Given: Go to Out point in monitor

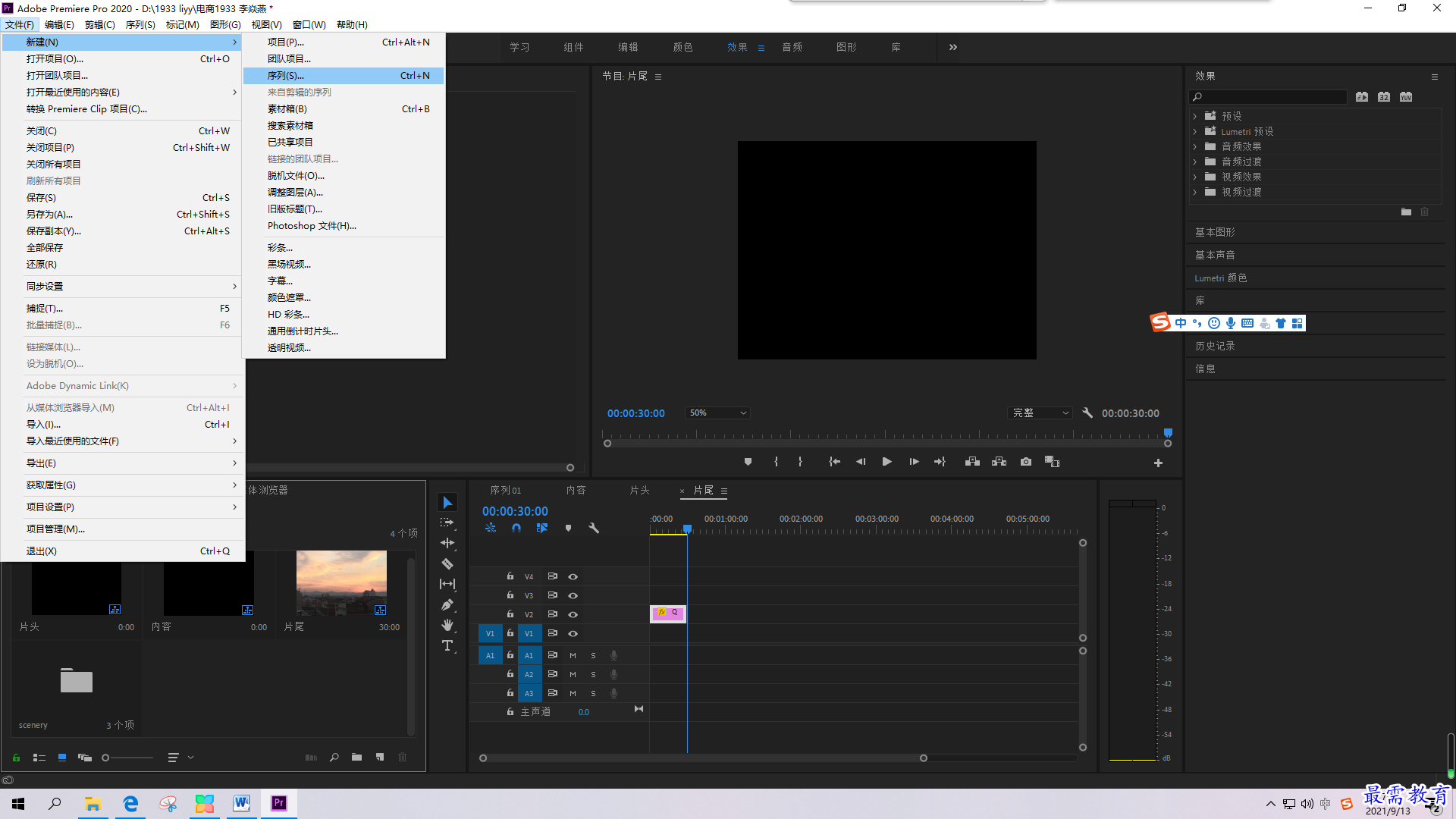Looking at the screenshot, I should [940, 462].
